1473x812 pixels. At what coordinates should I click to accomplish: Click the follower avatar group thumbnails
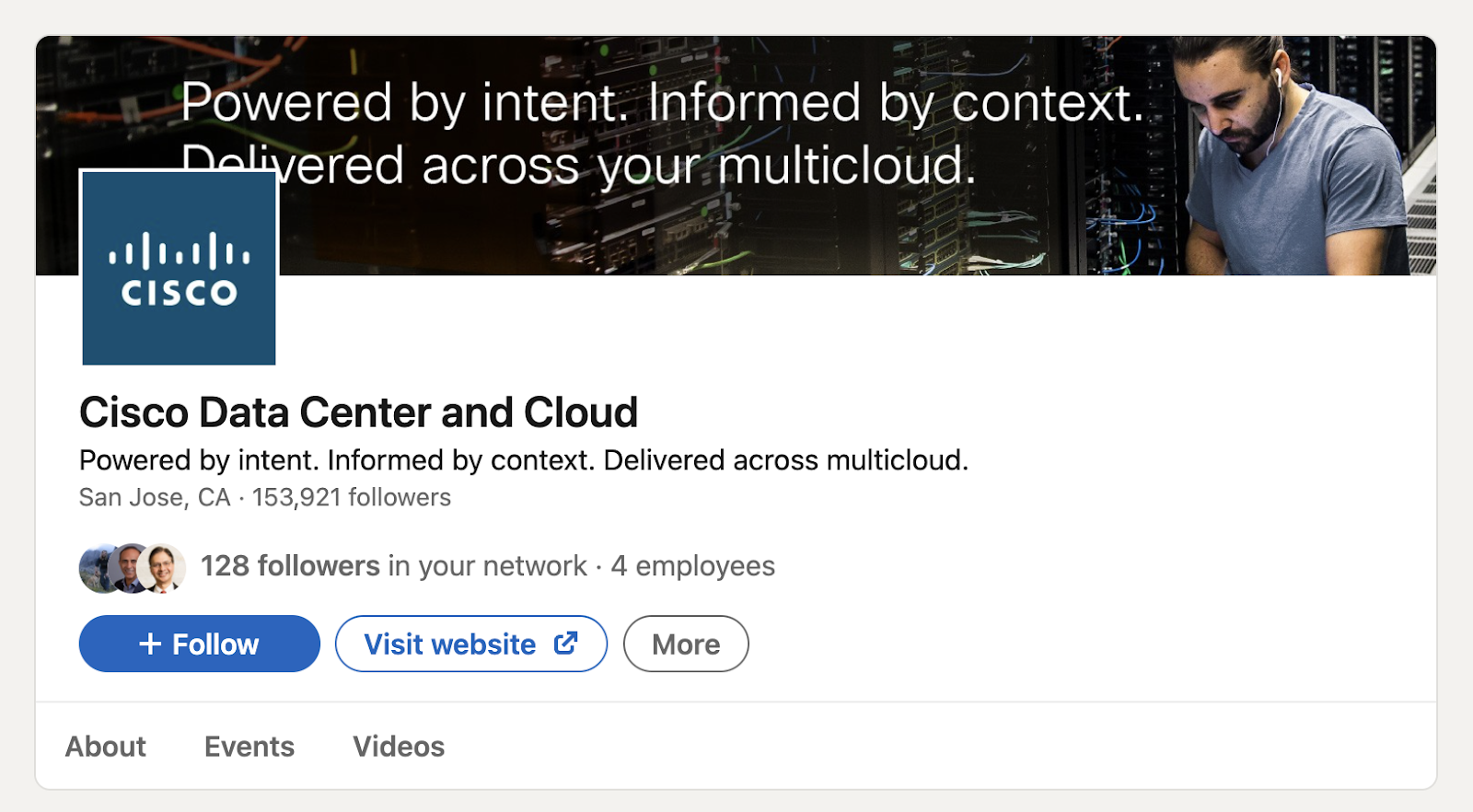(x=133, y=568)
